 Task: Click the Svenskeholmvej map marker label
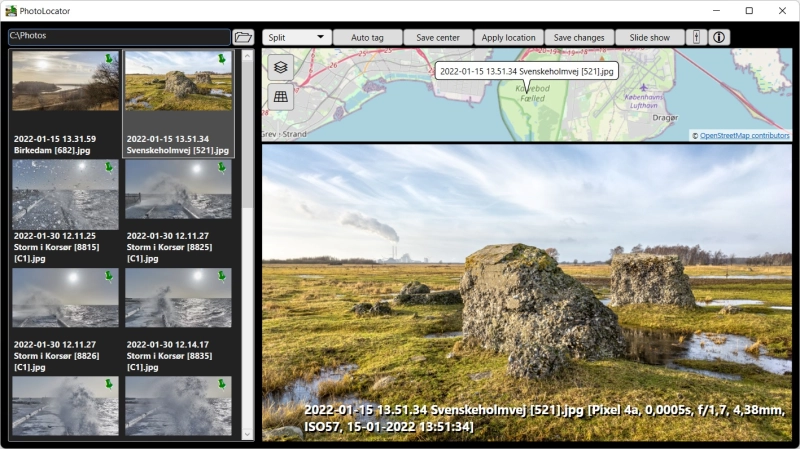(x=526, y=71)
